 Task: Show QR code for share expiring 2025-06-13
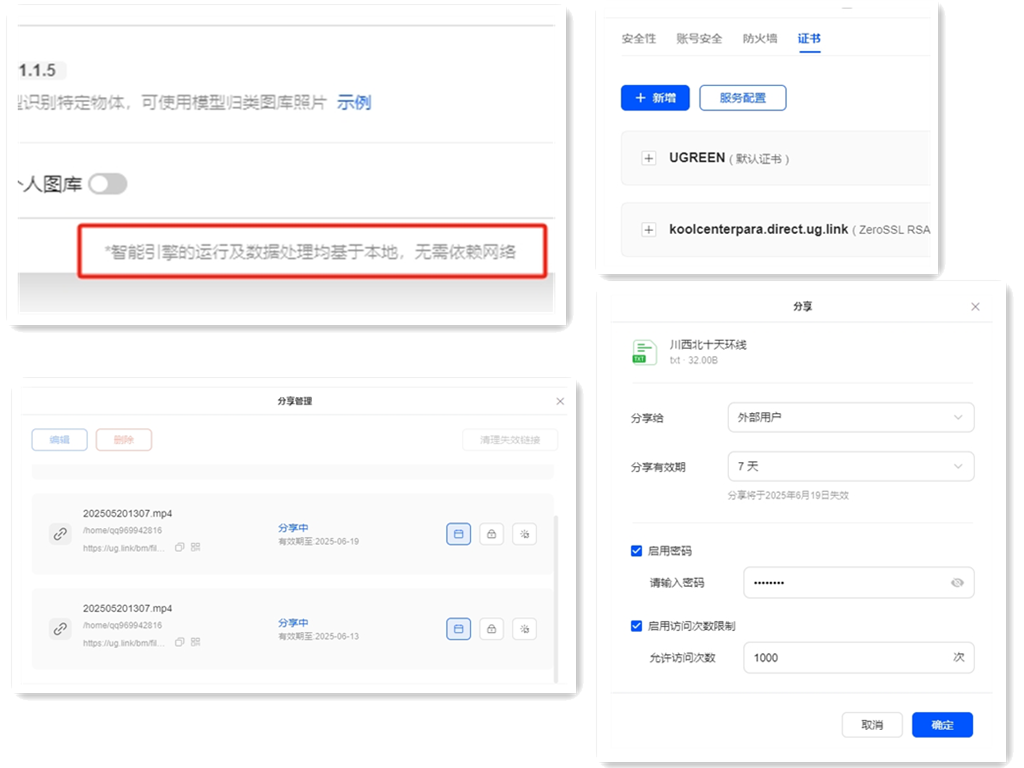(196, 642)
